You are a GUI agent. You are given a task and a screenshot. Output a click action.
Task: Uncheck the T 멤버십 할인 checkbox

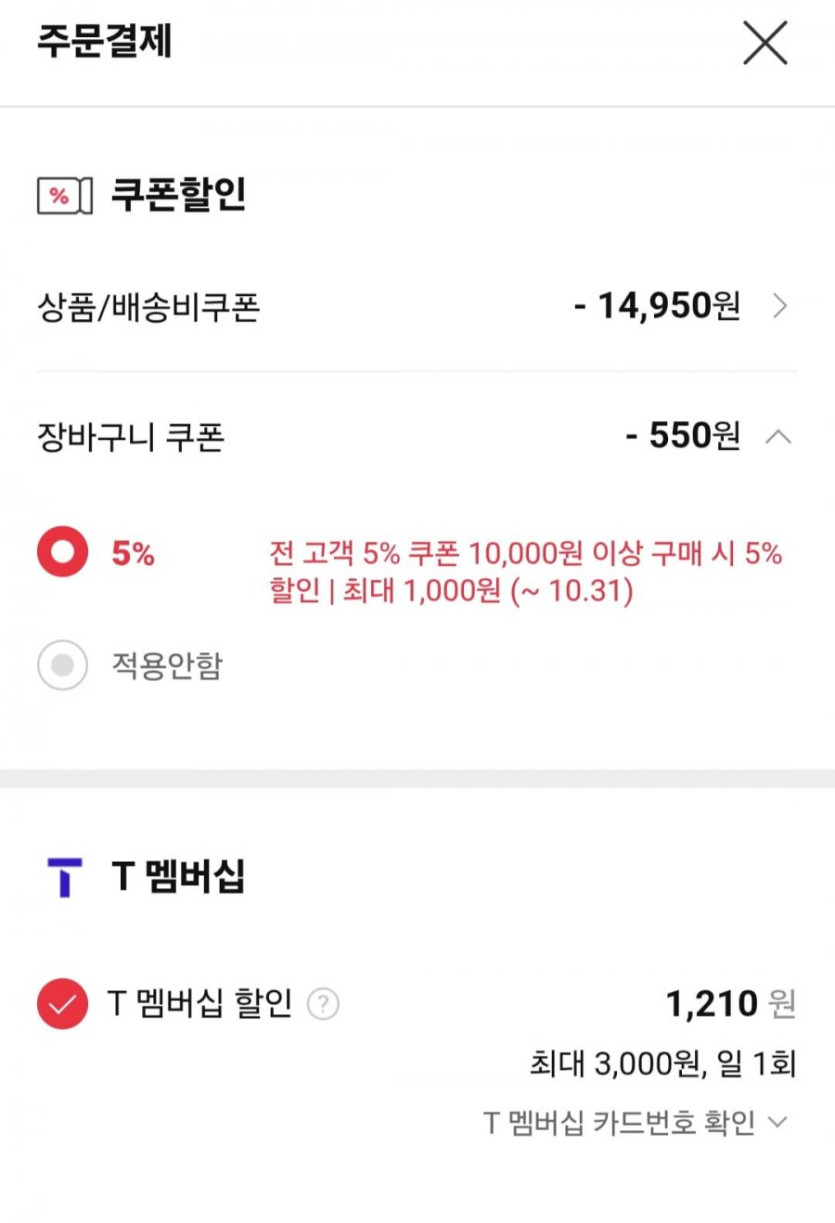[x=62, y=1004]
